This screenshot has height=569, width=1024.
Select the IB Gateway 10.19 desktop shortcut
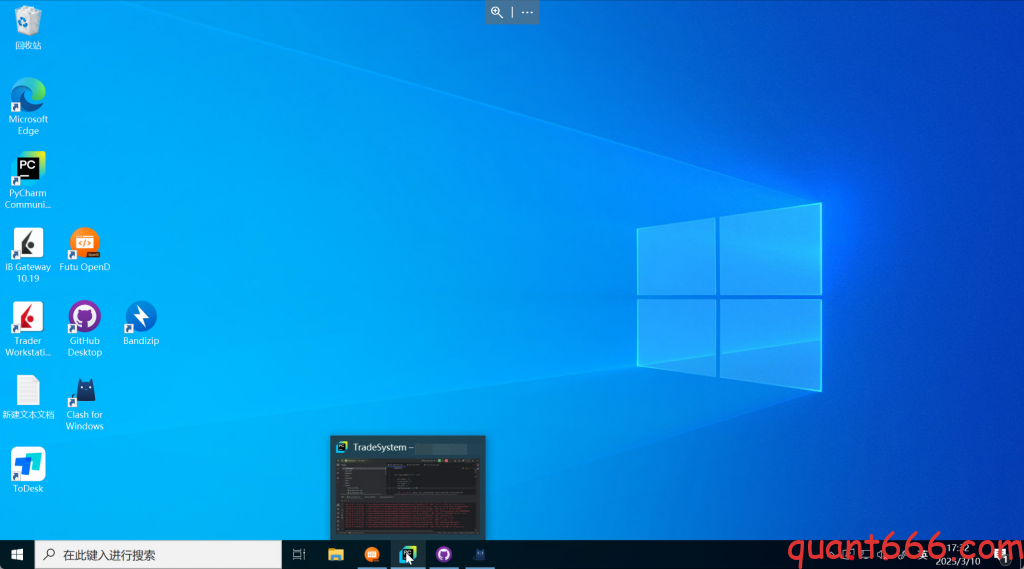(x=28, y=255)
